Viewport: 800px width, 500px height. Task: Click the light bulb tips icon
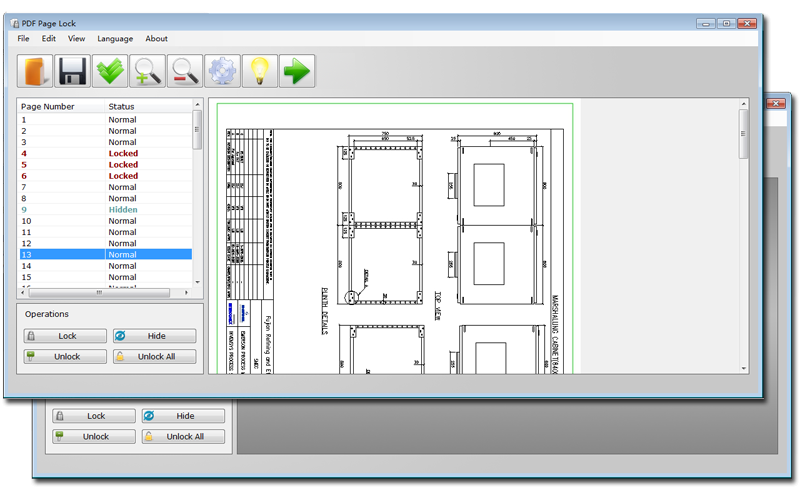coord(260,71)
